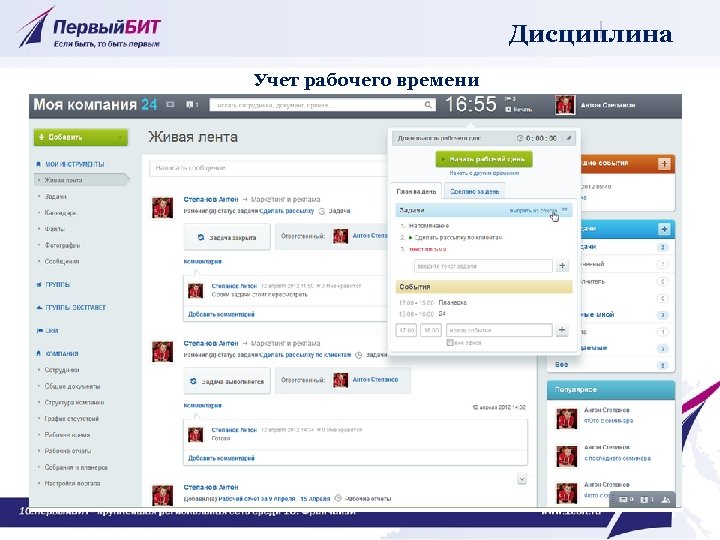Click the 'введите текст задачи' input field
This screenshot has height=540, width=720.
click(x=483, y=266)
